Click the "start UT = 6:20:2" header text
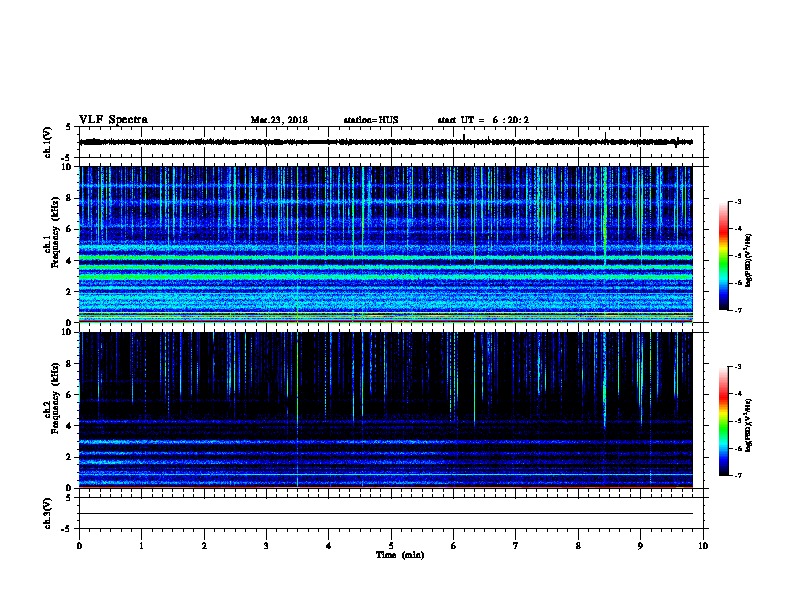 point(483,120)
